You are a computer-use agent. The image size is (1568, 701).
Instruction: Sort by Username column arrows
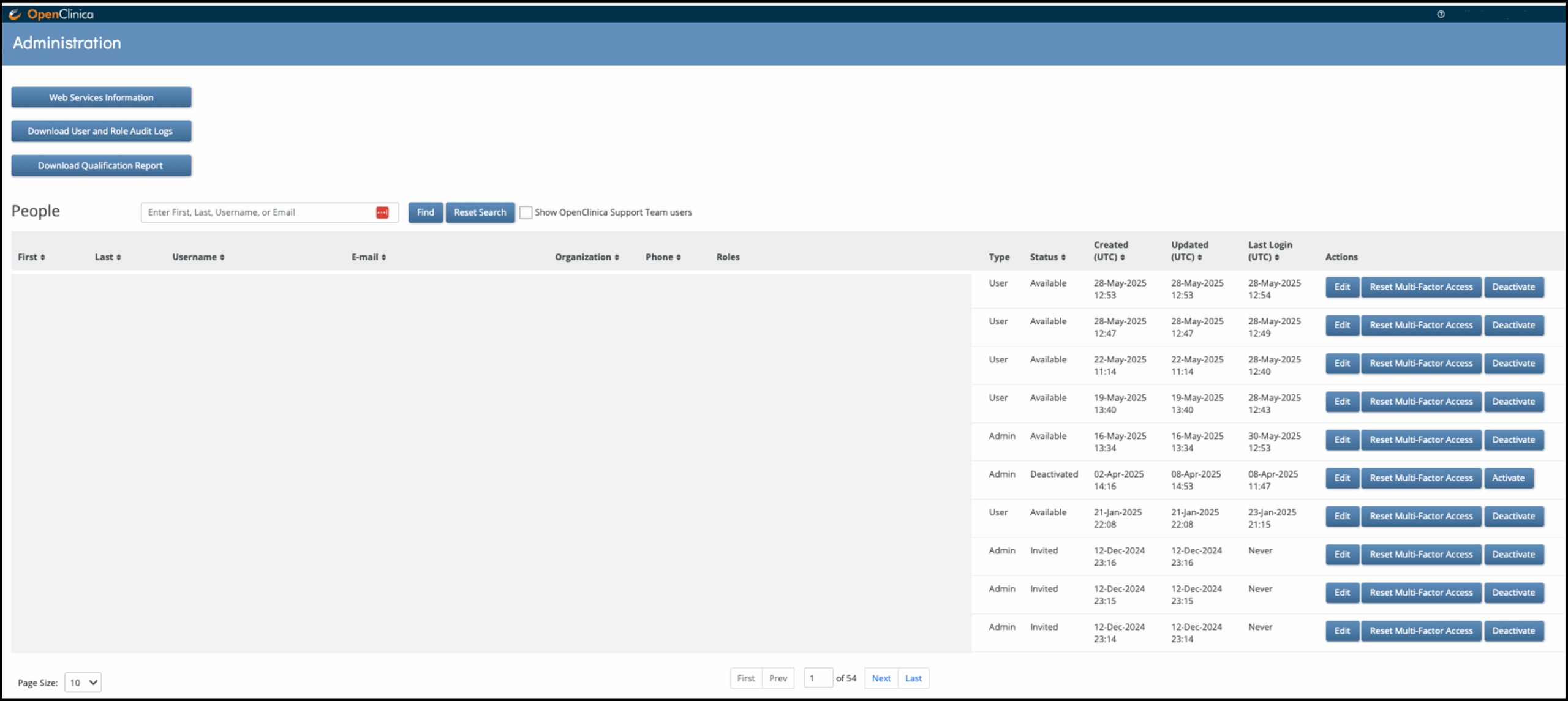(222, 258)
